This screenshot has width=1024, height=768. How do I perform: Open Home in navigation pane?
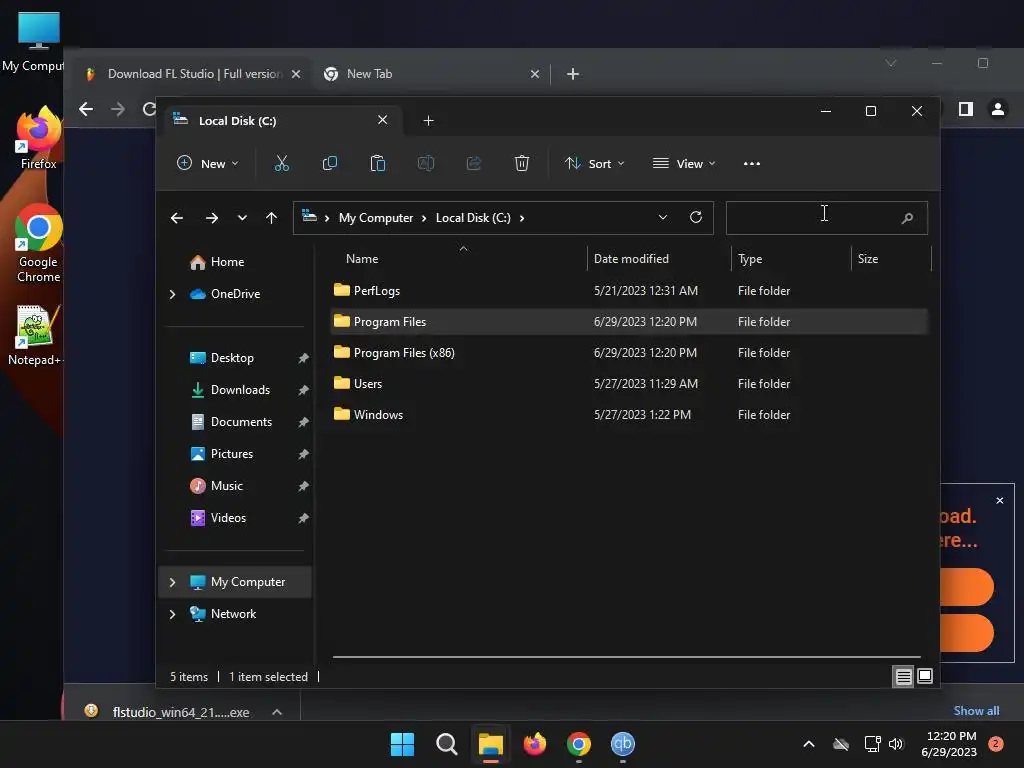227,262
